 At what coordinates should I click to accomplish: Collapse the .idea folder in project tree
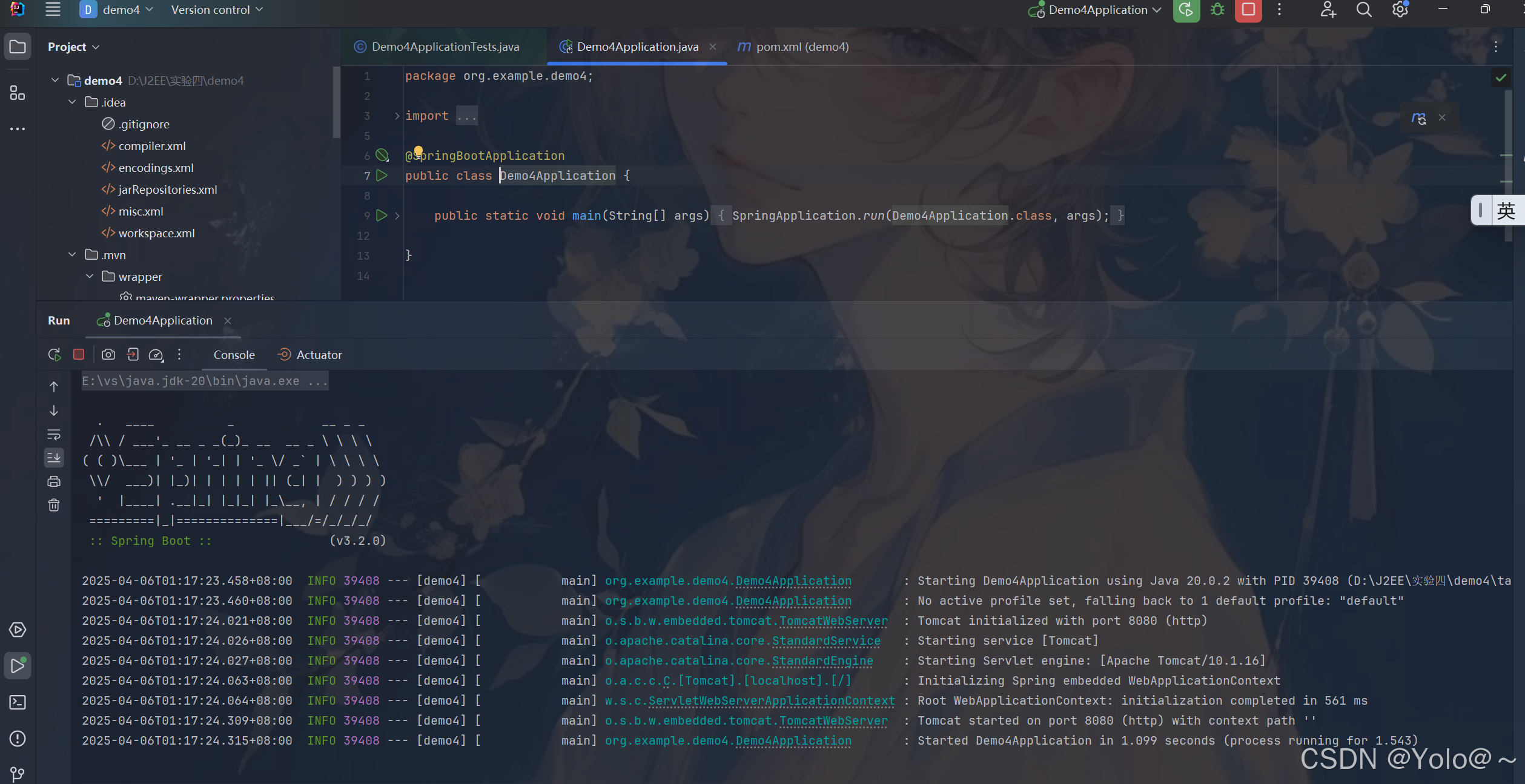73,102
